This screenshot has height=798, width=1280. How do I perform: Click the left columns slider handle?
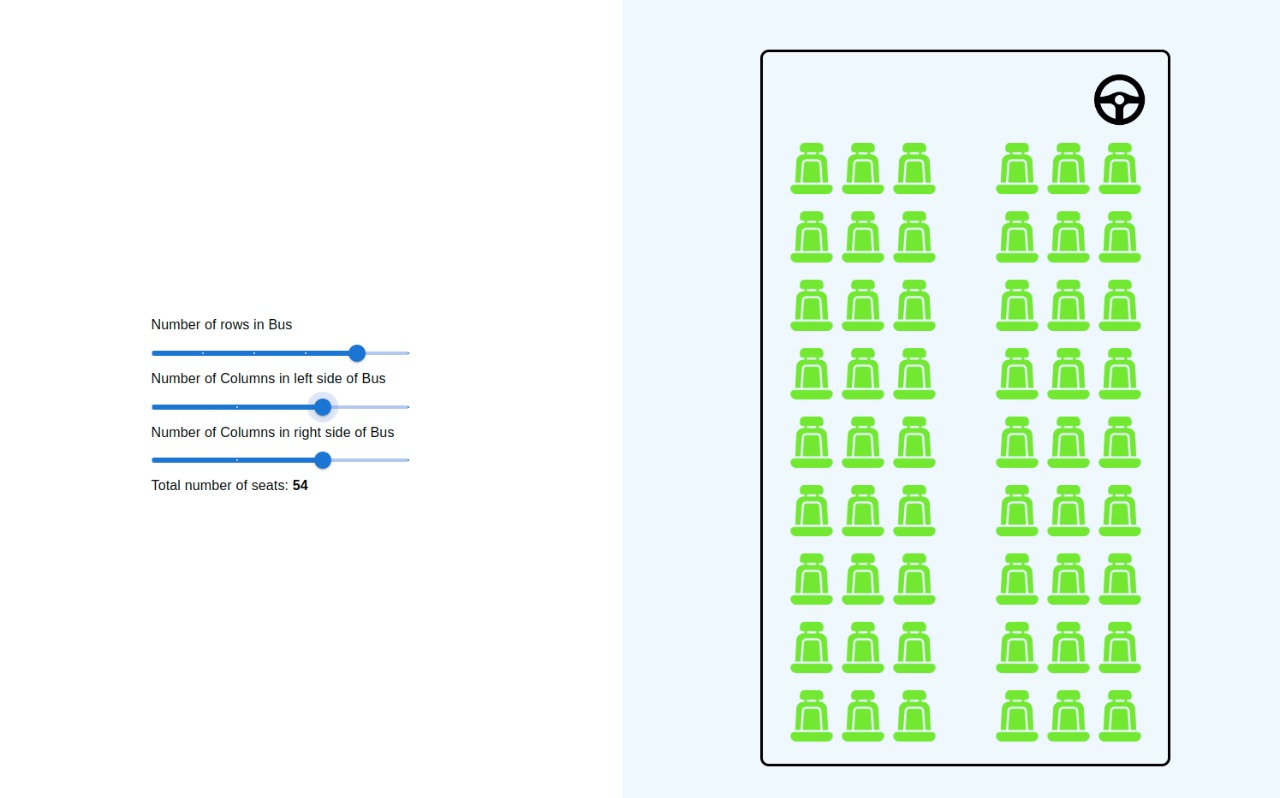click(322, 407)
